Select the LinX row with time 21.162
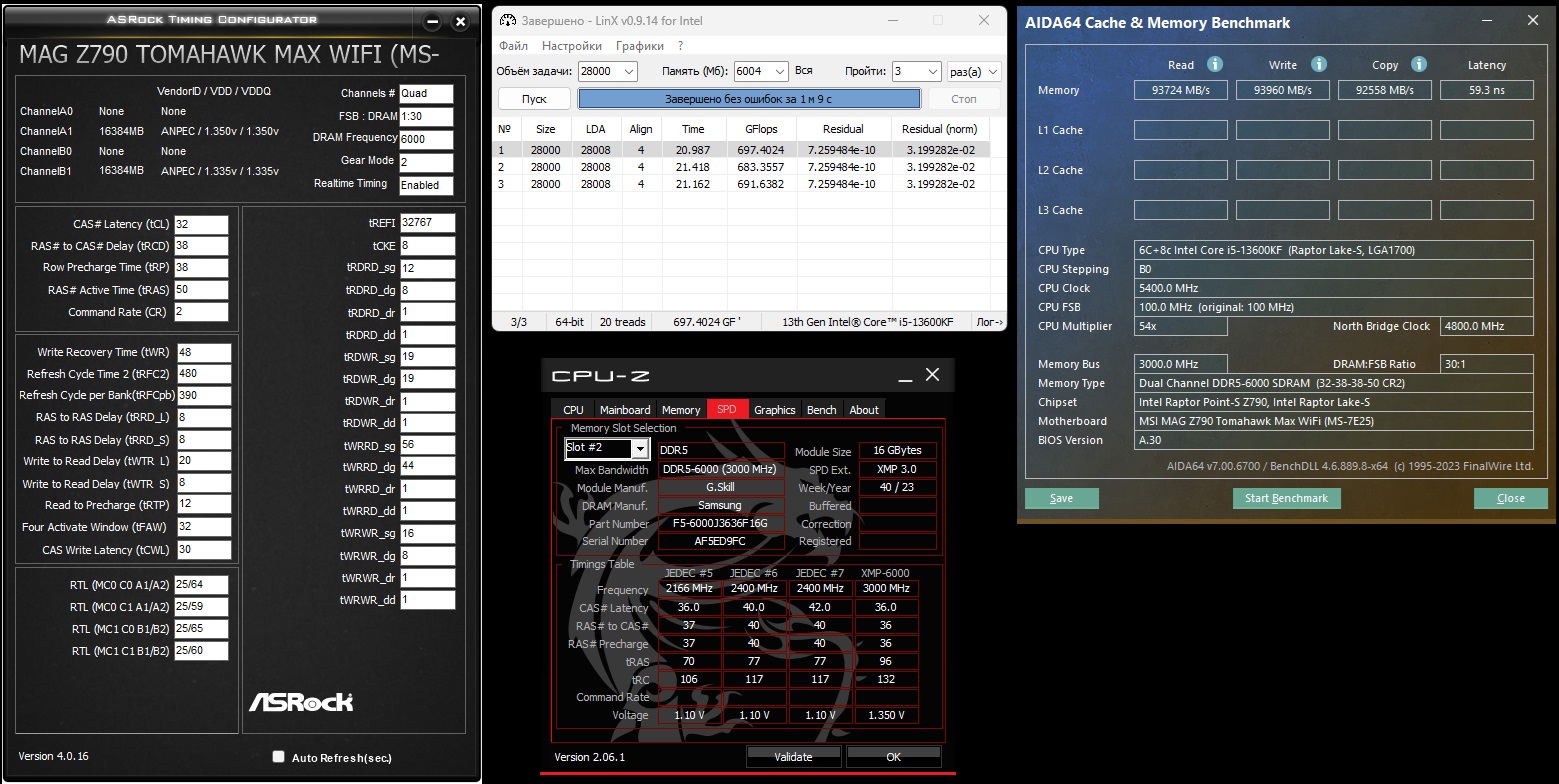This screenshot has width=1559, height=784. (x=742, y=184)
